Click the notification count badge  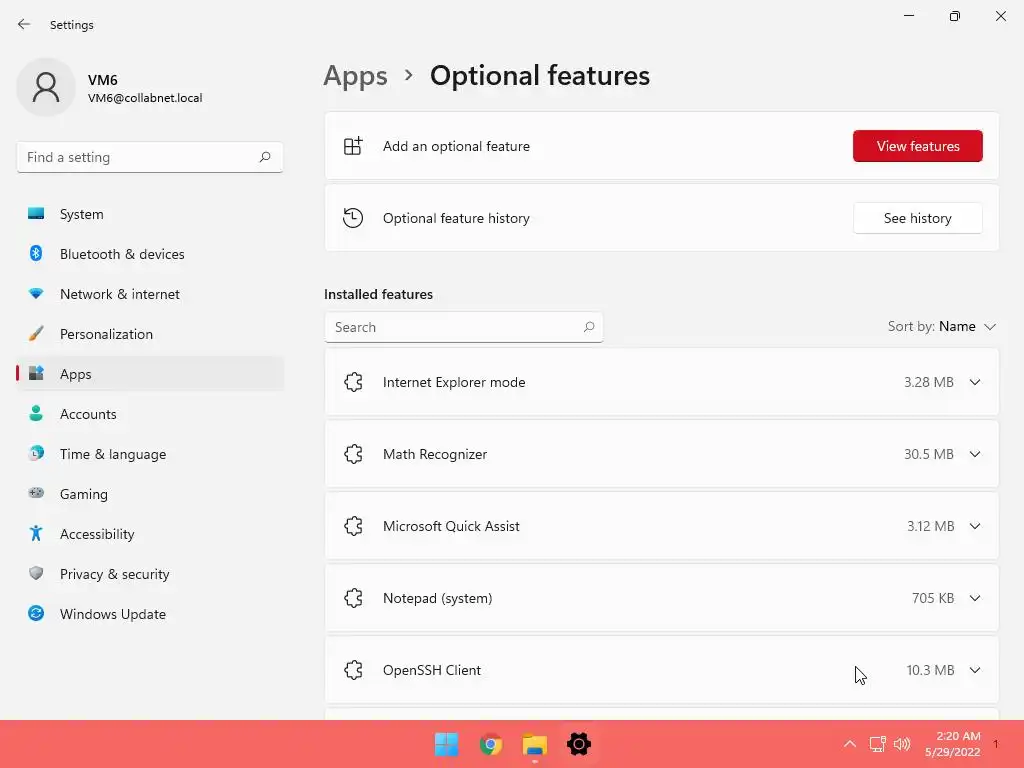point(996,744)
